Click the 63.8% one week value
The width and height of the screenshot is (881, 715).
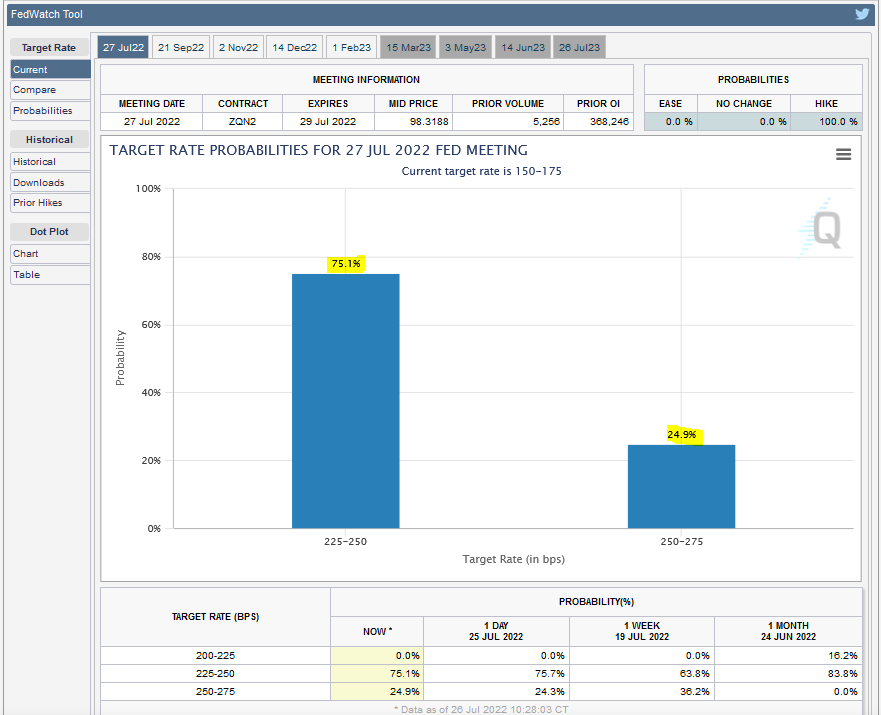[694, 673]
